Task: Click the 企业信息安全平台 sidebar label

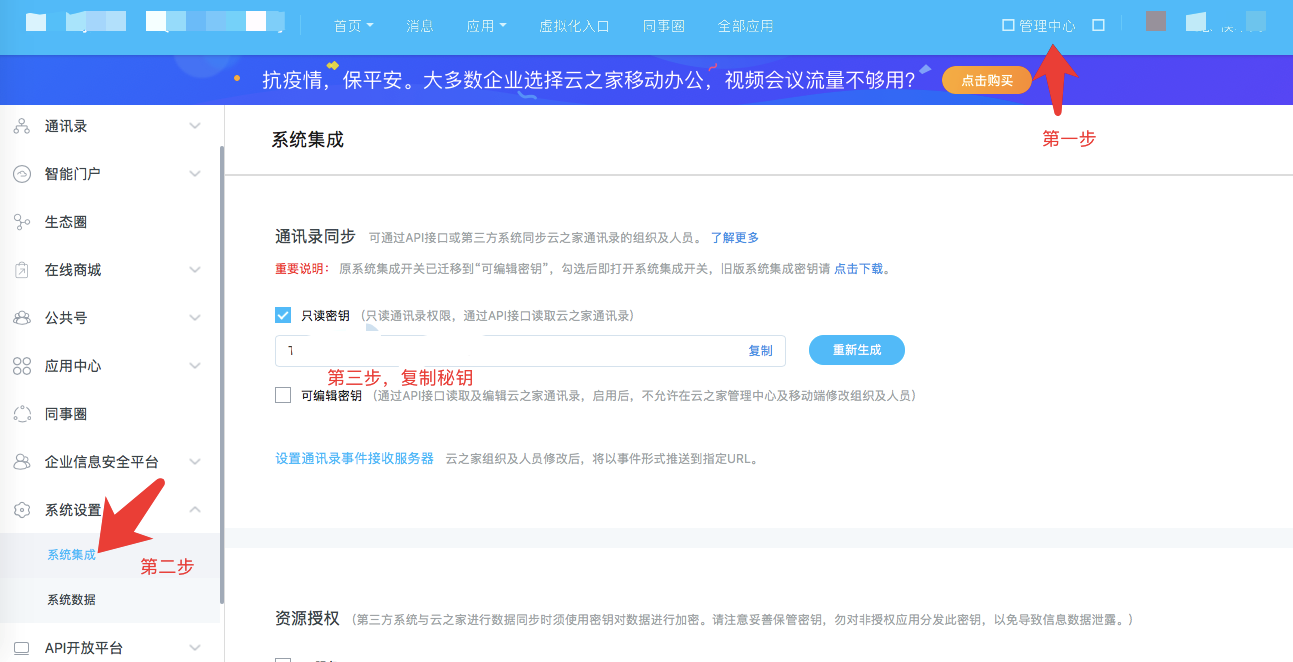Action: pos(102,462)
